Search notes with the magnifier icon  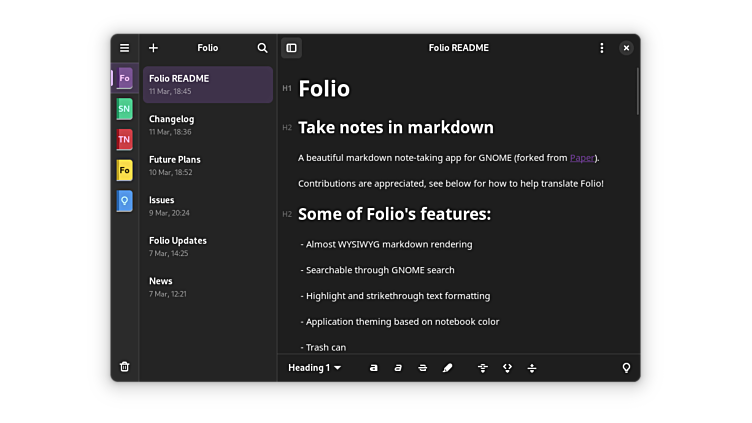(262, 48)
